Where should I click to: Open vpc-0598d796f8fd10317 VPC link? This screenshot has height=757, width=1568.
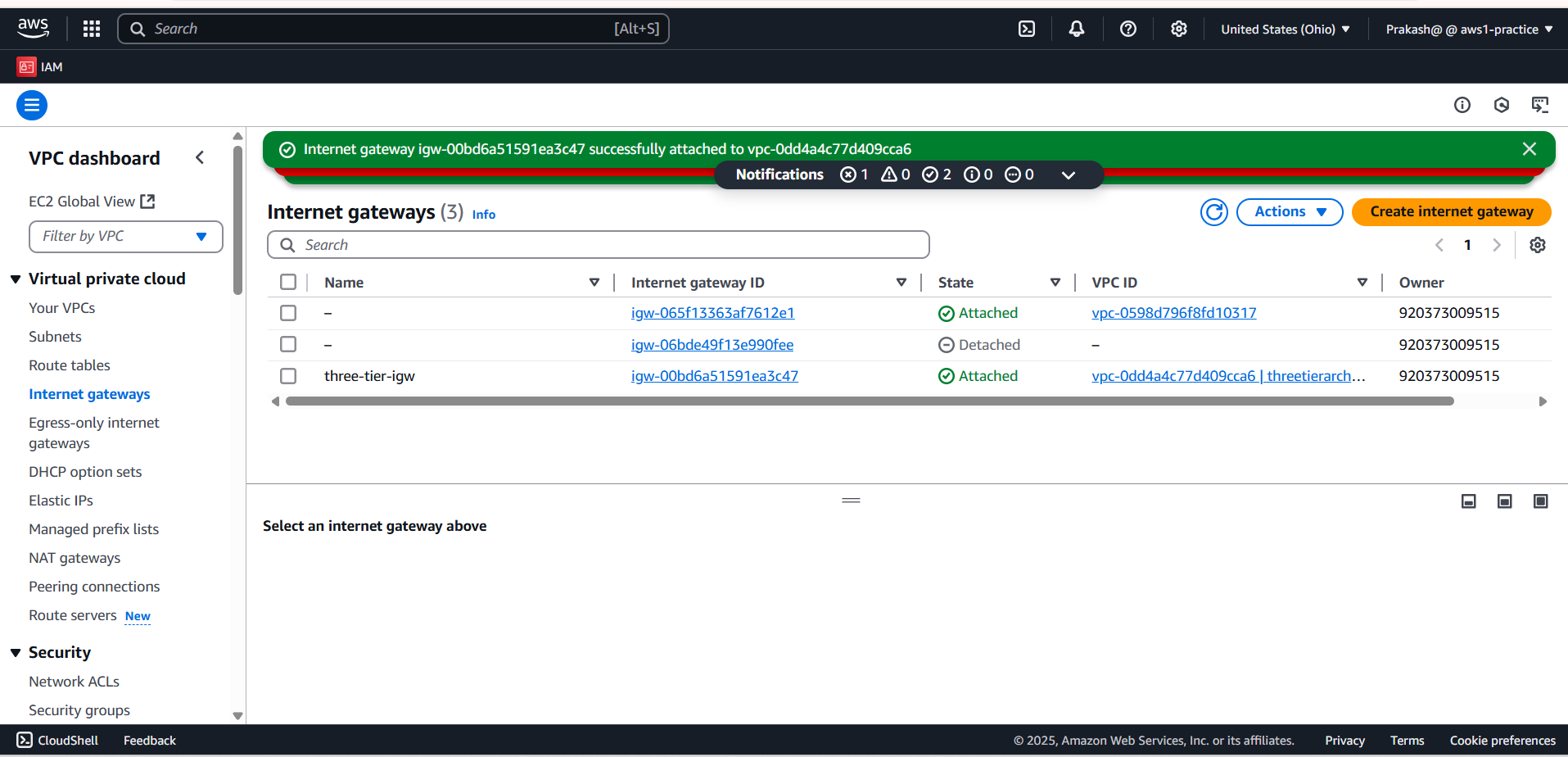(x=1174, y=313)
